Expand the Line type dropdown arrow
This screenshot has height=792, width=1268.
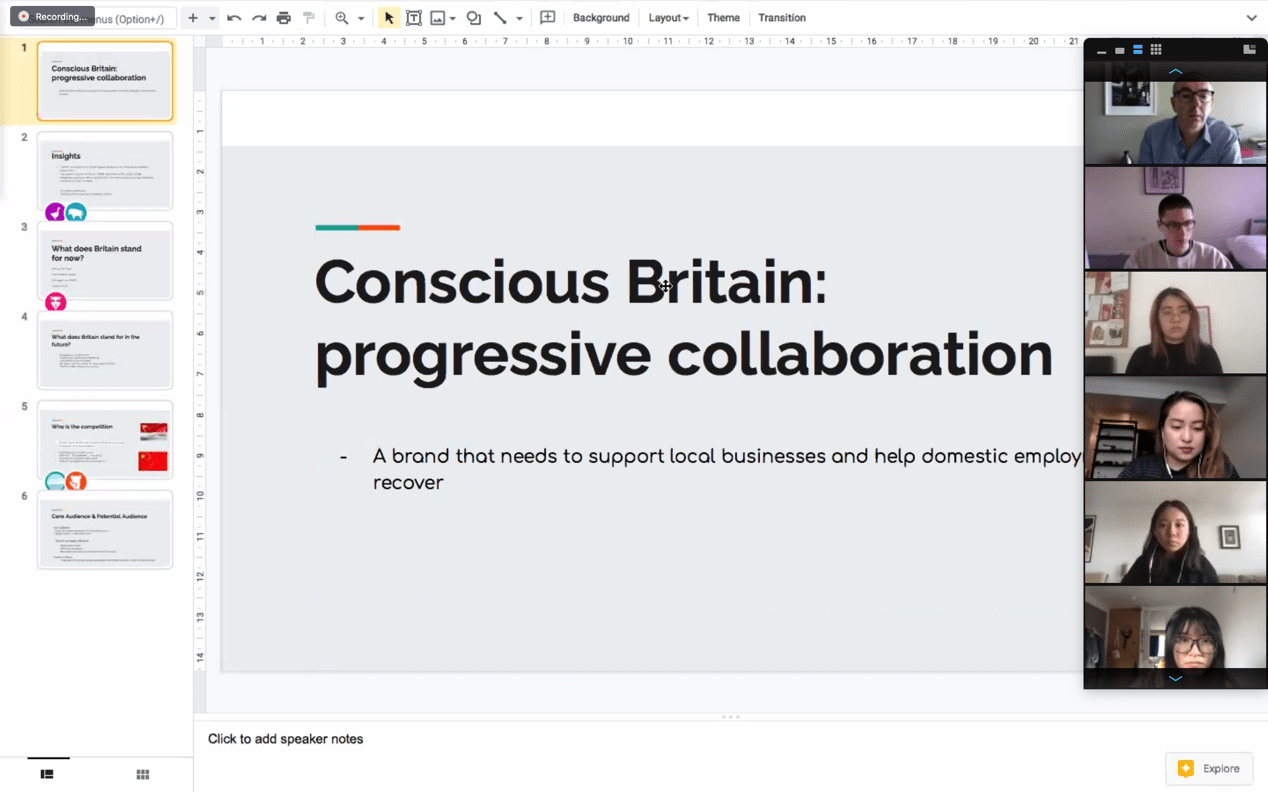(x=519, y=18)
